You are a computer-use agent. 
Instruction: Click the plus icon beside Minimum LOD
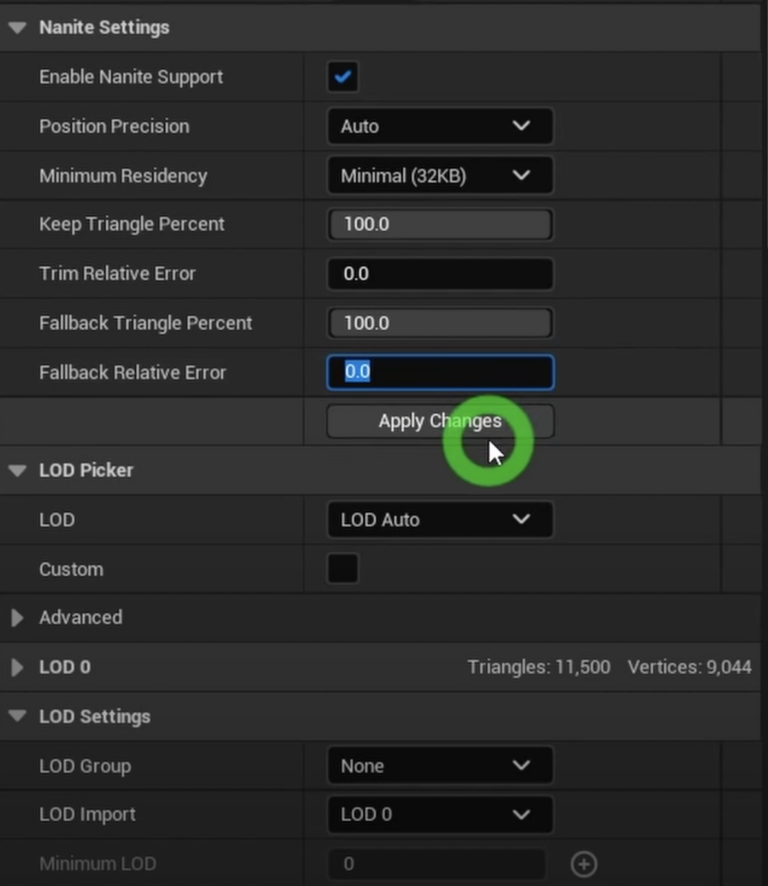[584, 863]
